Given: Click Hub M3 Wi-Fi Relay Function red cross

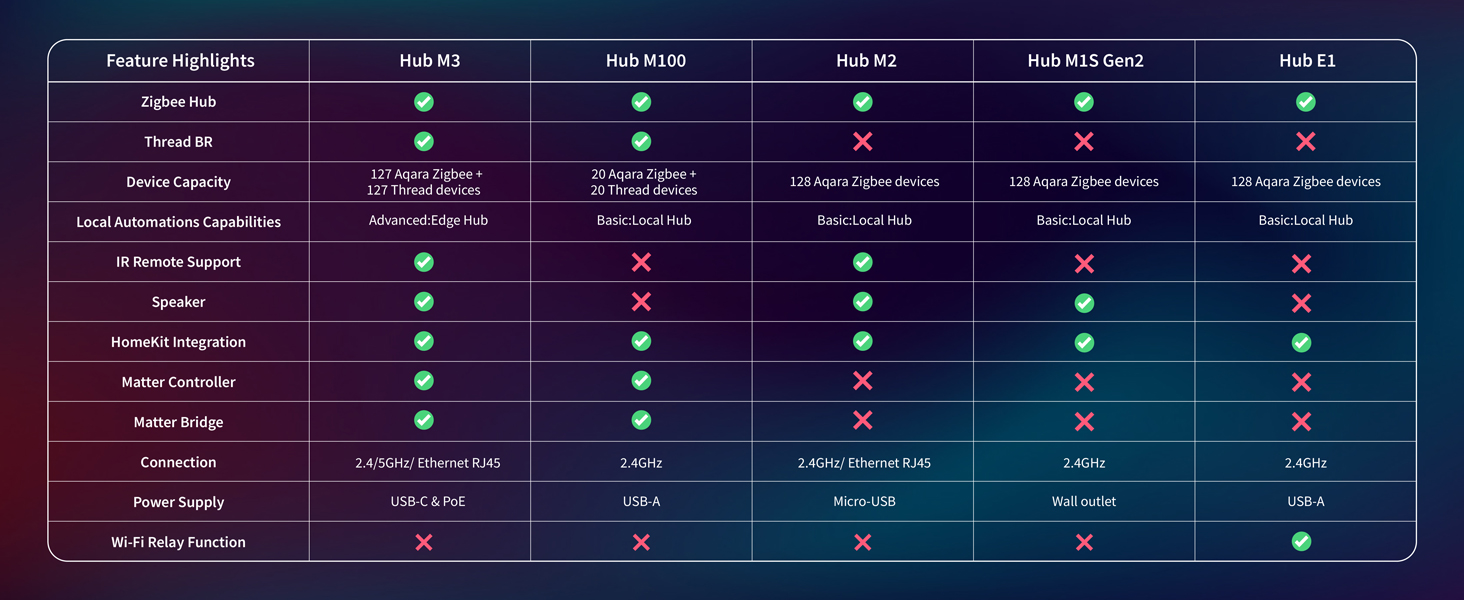Looking at the screenshot, I should coord(424,542).
